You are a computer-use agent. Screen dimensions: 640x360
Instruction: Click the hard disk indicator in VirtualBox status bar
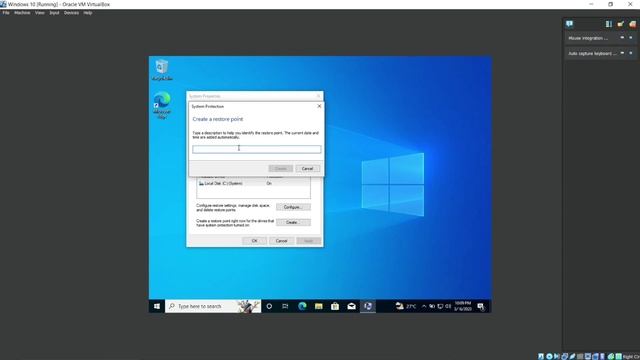(540, 356)
